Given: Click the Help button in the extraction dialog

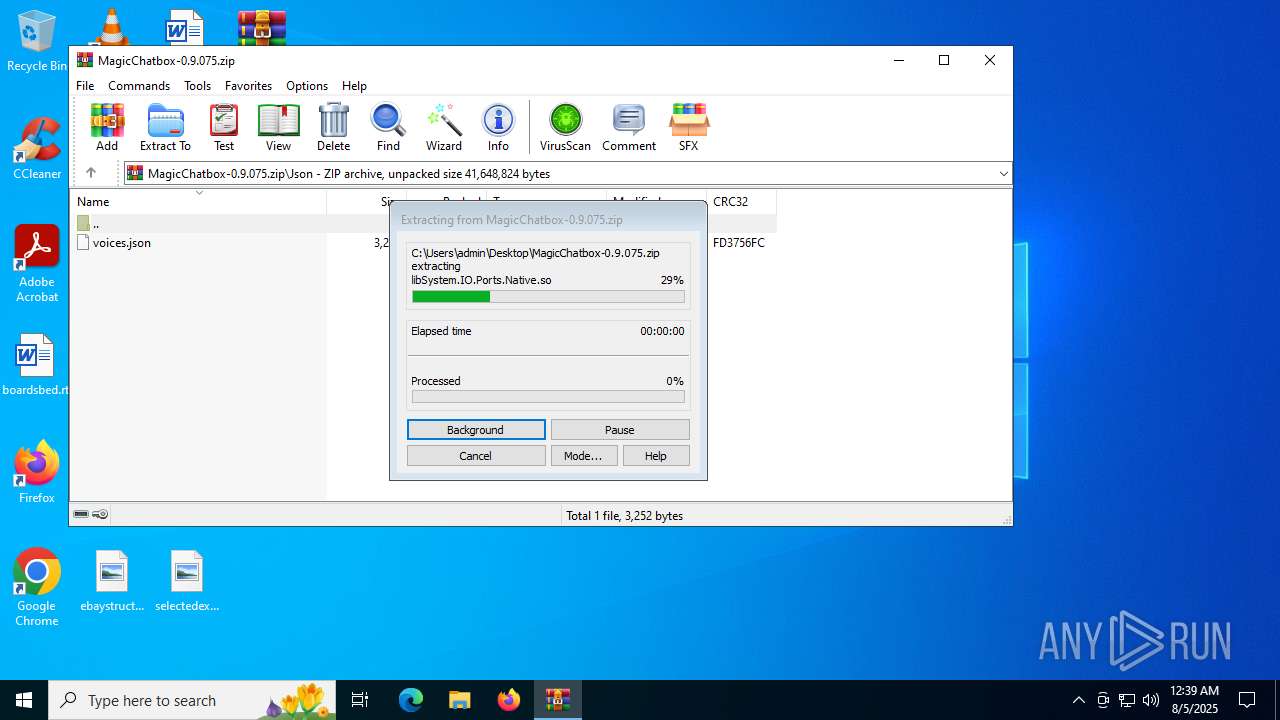Looking at the screenshot, I should tap(656, 456).
